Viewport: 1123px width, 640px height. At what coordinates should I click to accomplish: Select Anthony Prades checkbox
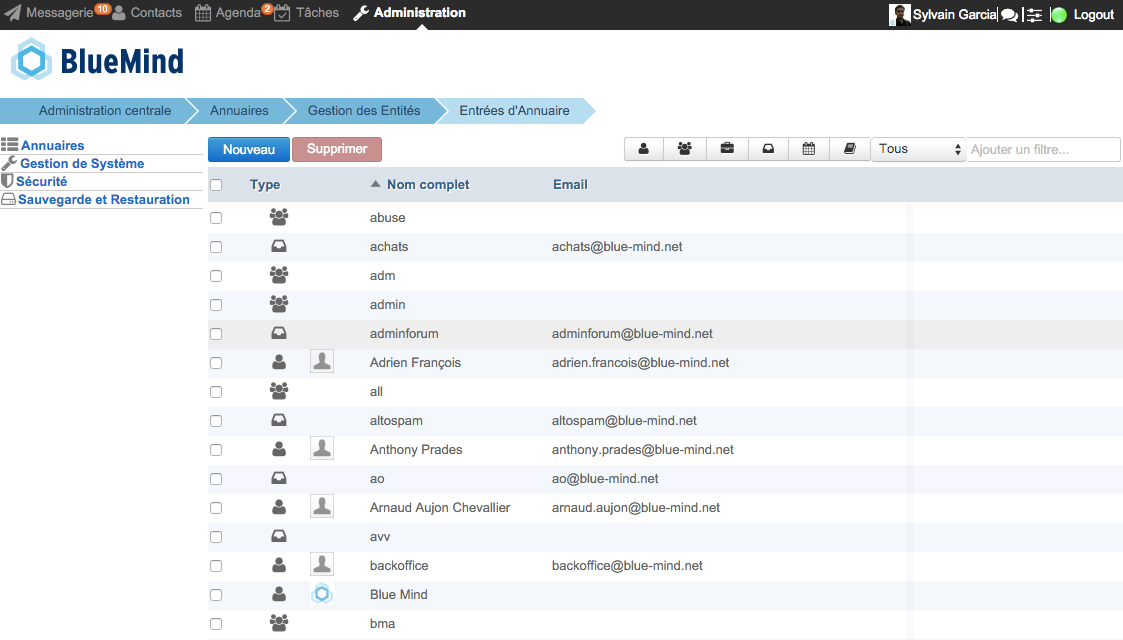point(216,450)
